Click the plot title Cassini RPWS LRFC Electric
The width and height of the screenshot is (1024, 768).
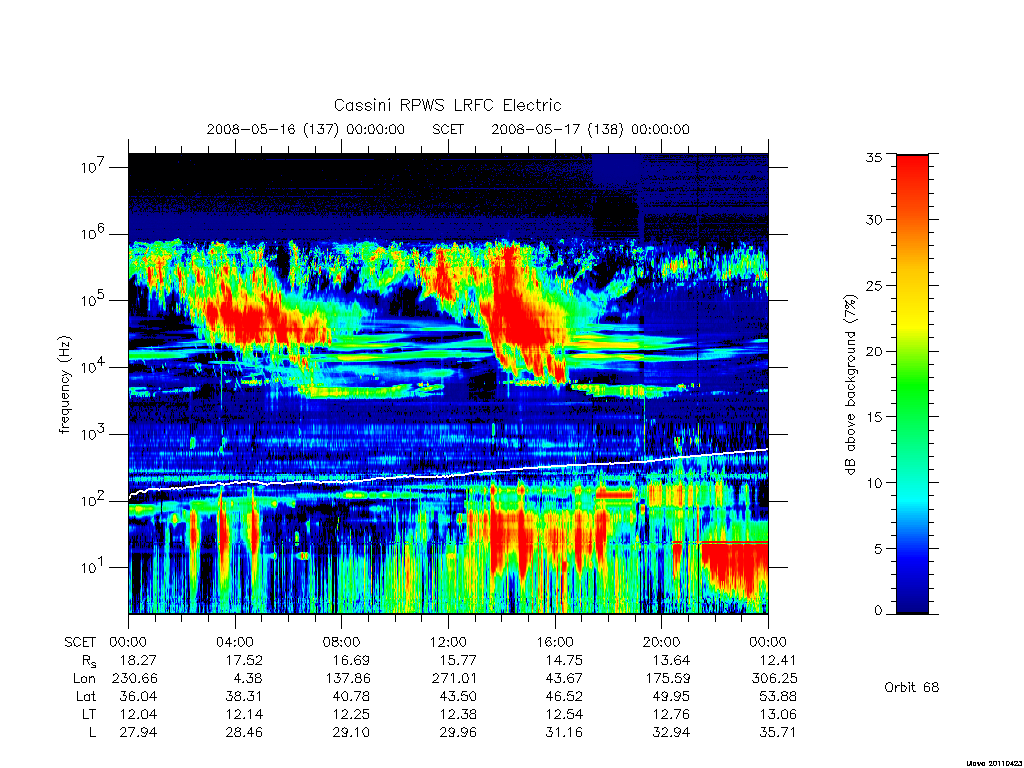(447, 105)
